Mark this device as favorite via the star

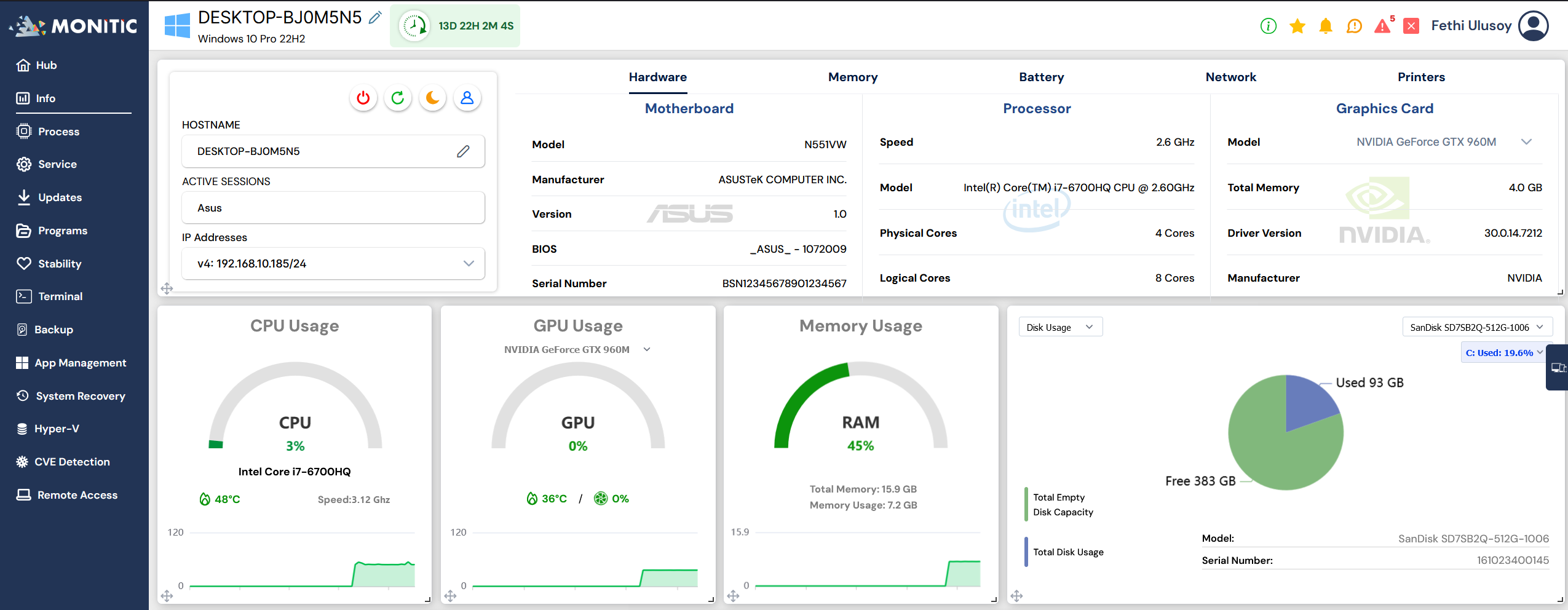tap(1297, 26)
